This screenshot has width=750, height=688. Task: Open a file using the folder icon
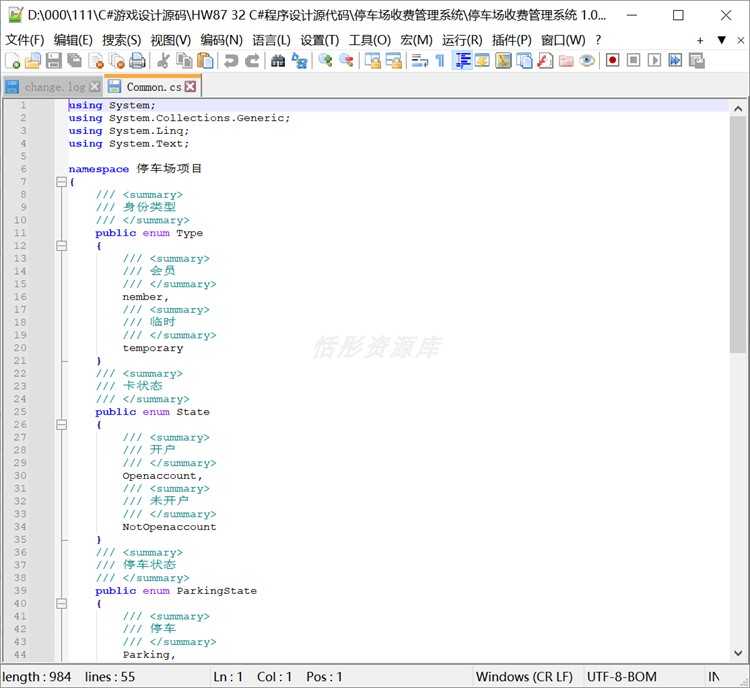[33, 61]
